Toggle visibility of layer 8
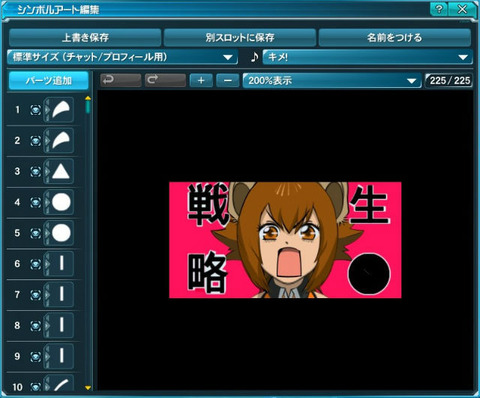The image size is (480, 398). 36,326
